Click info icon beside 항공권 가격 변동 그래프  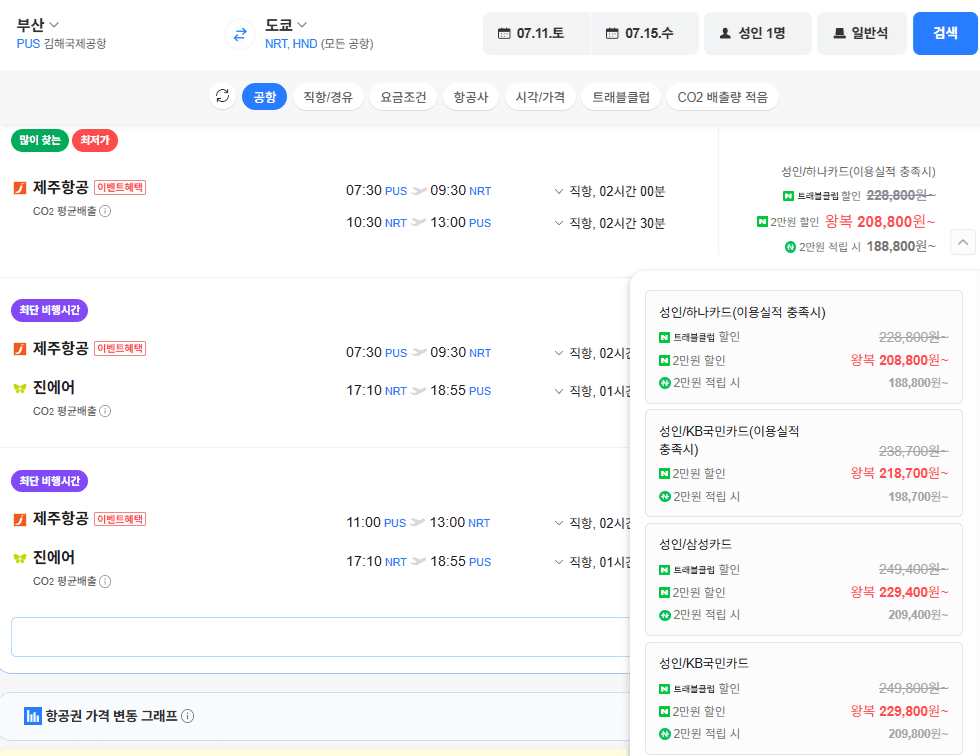point(188,716)
